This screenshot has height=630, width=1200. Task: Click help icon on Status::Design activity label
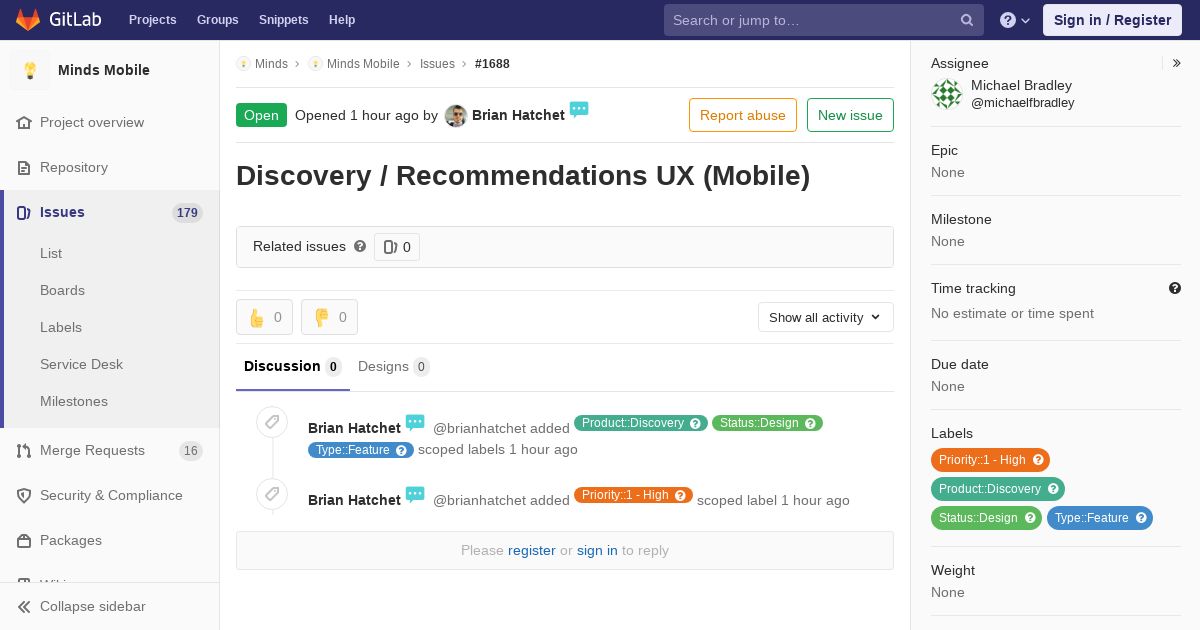(810, 423)
